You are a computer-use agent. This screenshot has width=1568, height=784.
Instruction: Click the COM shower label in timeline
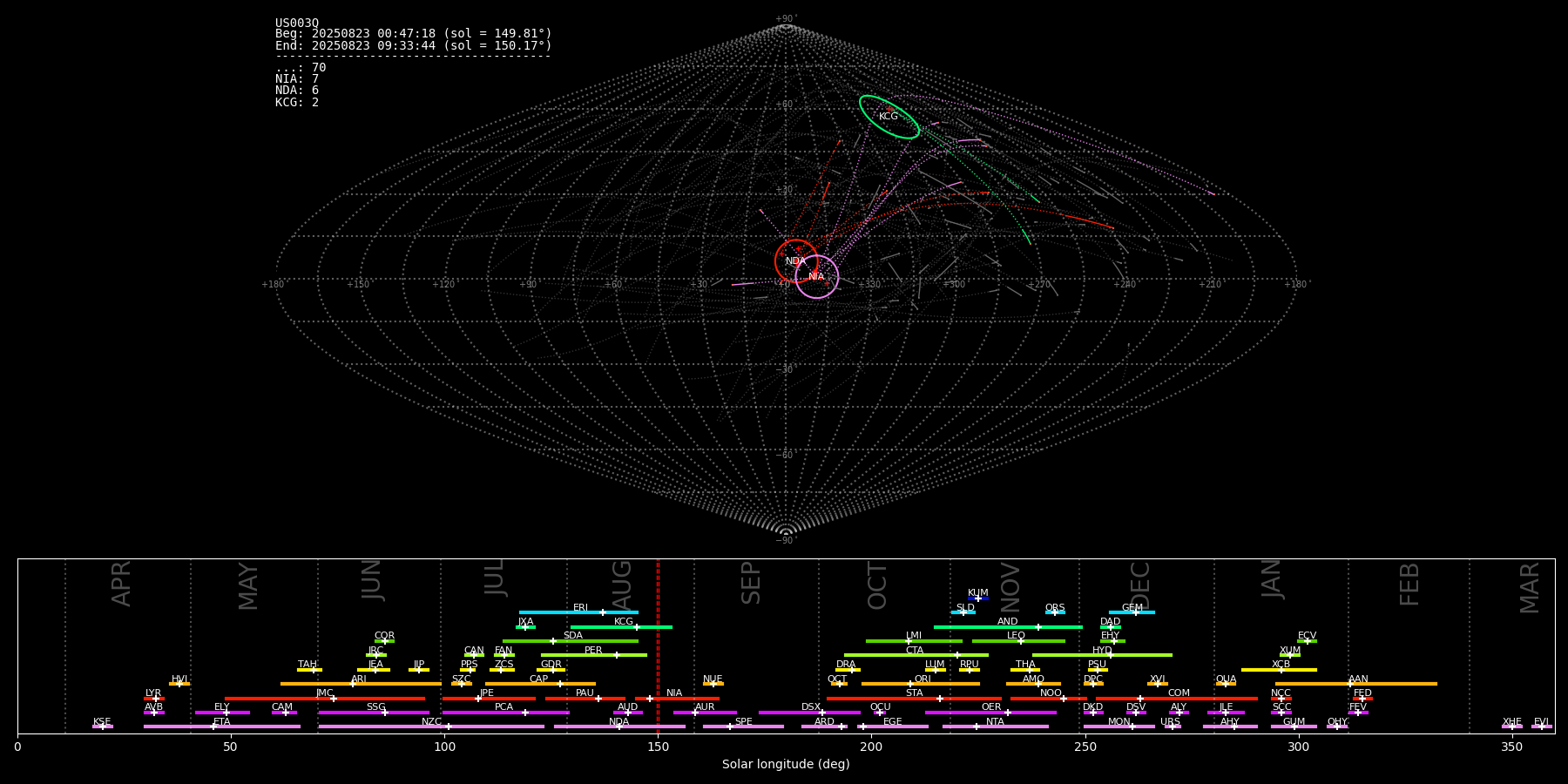[x=1179, y=693]
